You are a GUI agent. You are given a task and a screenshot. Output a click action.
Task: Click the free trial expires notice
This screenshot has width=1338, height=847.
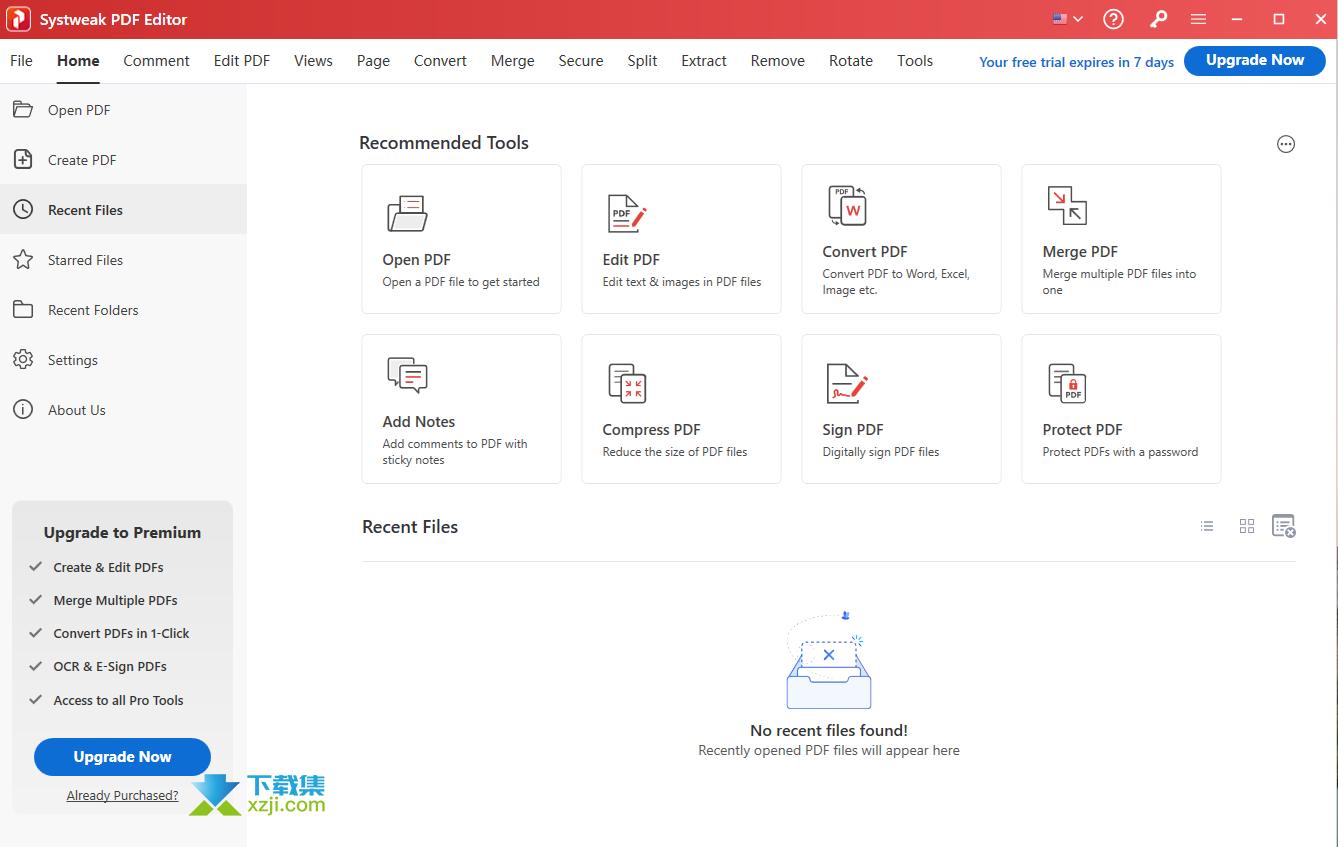pos(1076,62)
